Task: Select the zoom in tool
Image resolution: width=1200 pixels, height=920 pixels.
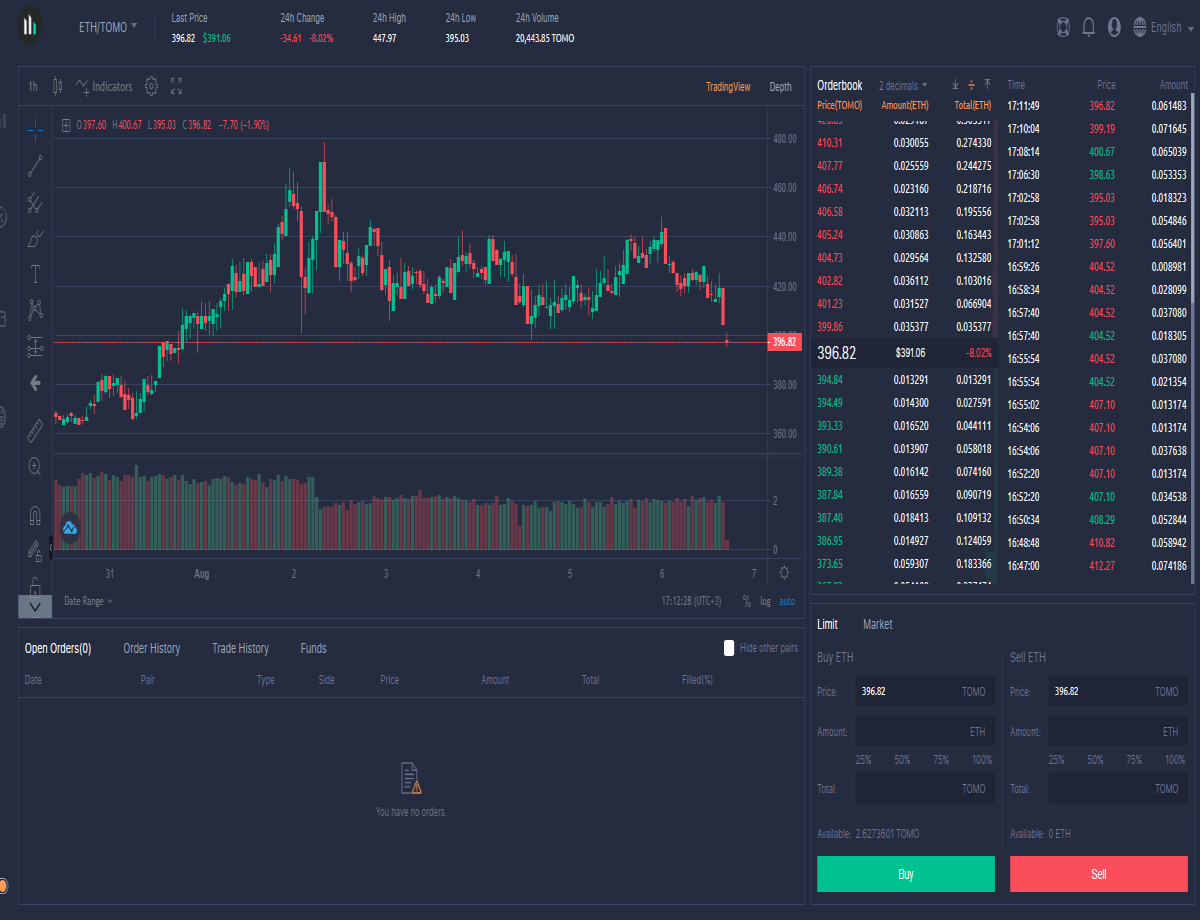Action: click(x=35, y=466)
